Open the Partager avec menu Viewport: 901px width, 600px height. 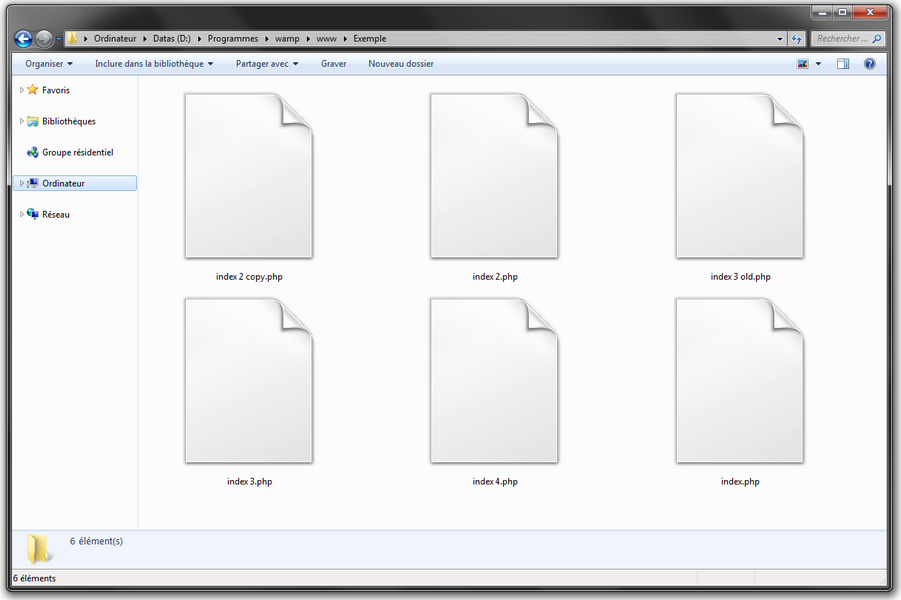tap(267, 64)
